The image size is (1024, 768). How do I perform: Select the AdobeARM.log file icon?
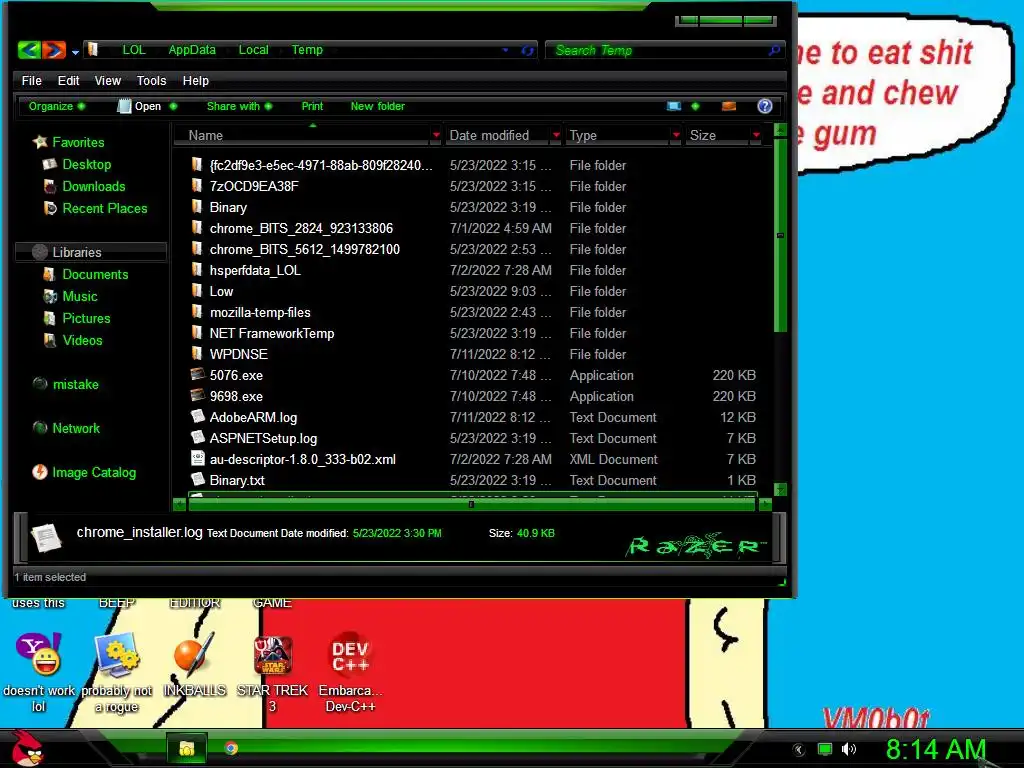tap(197, 417)
